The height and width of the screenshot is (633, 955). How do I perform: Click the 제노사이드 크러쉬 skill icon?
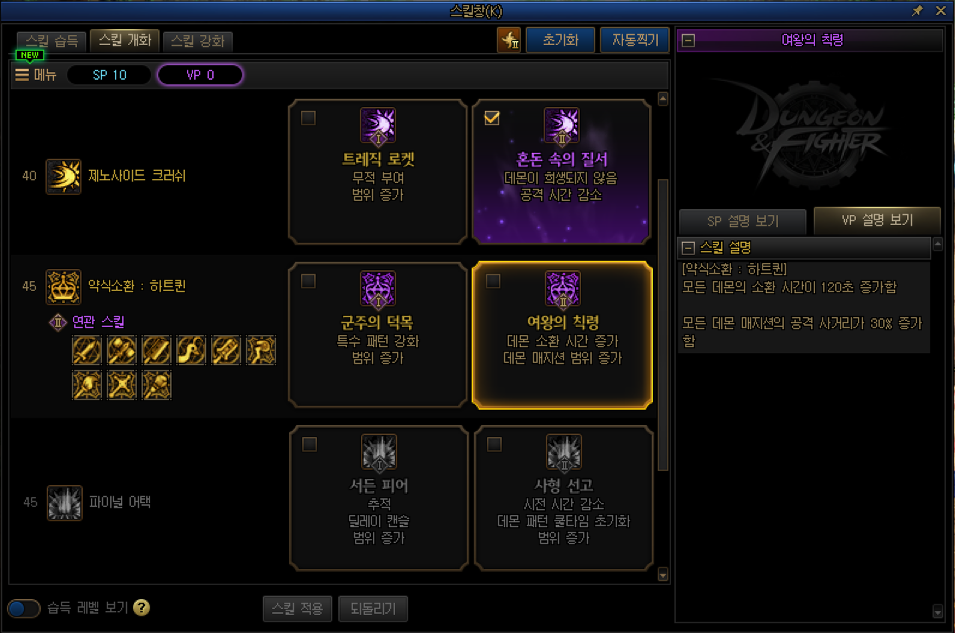(x=63, y=177)
